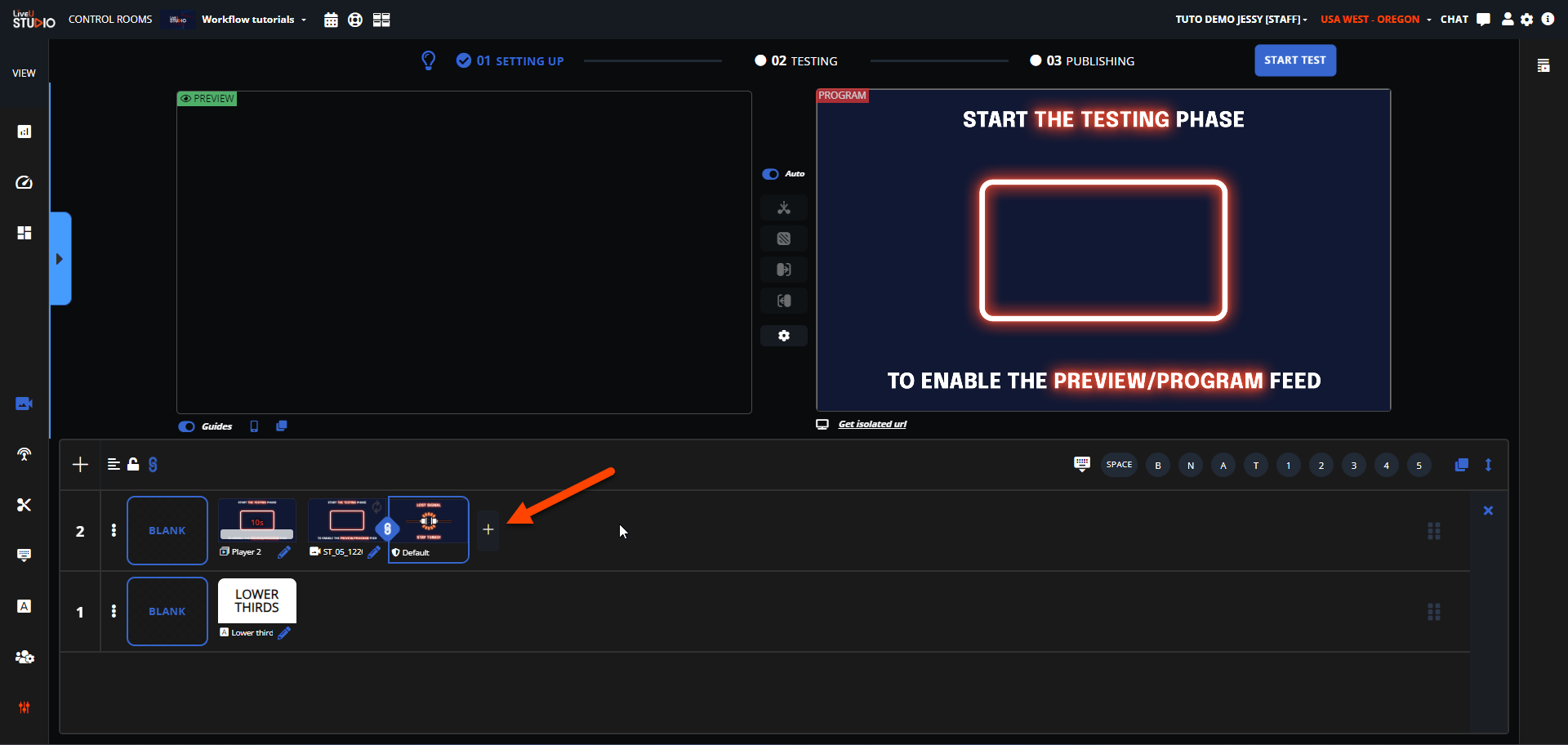Viewport: 1568px width, 745px height.
Task: Click the scissors clipping tool in sidebar
Action: [x=24, y=505]
